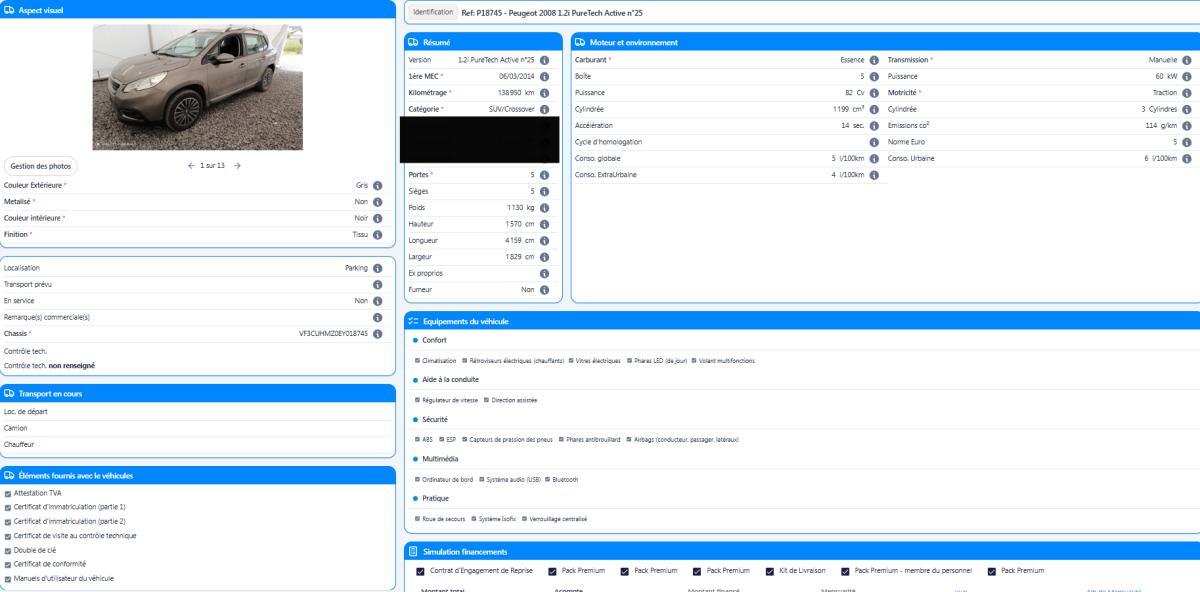The height and width of the screenshot is (592, 1200).
Task: Click info icon beside Fumeur field
Action: [545, 290]
